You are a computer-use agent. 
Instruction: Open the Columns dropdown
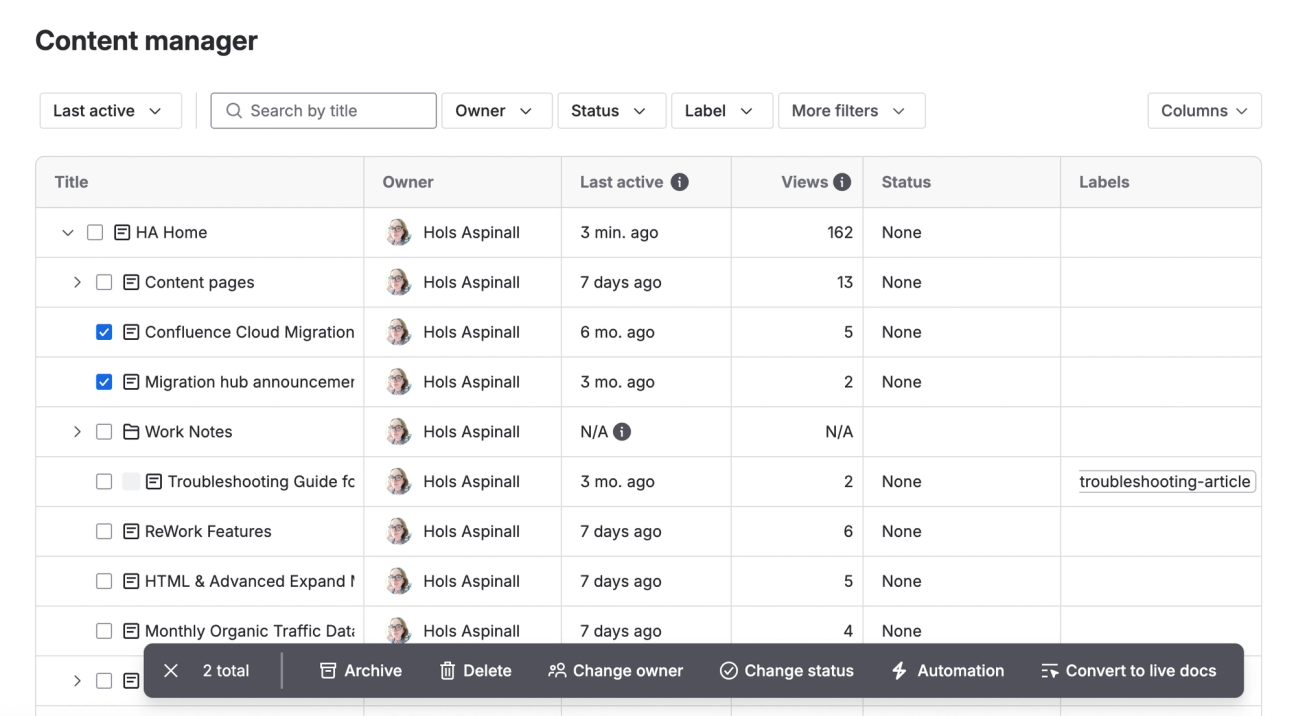1204,110
